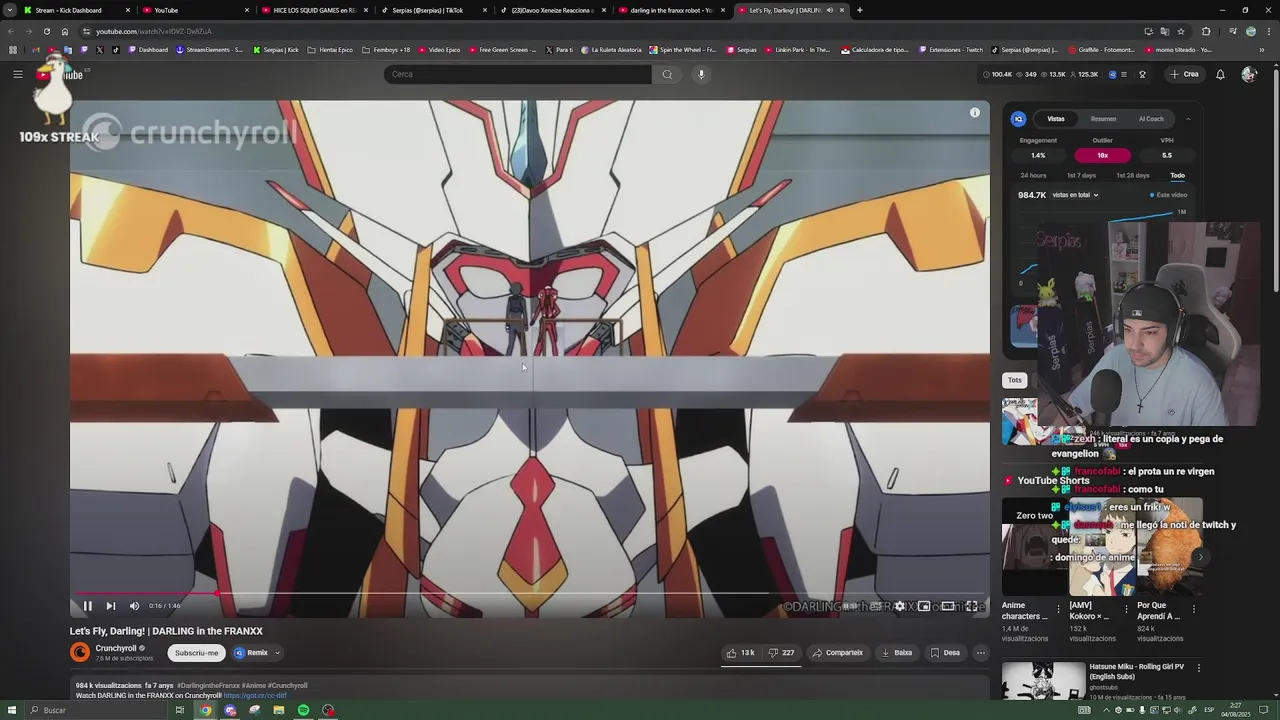The width and height of the screenshot is (1280, 720).
Task: Open the Windows Task View button
Action: point(179,710)
